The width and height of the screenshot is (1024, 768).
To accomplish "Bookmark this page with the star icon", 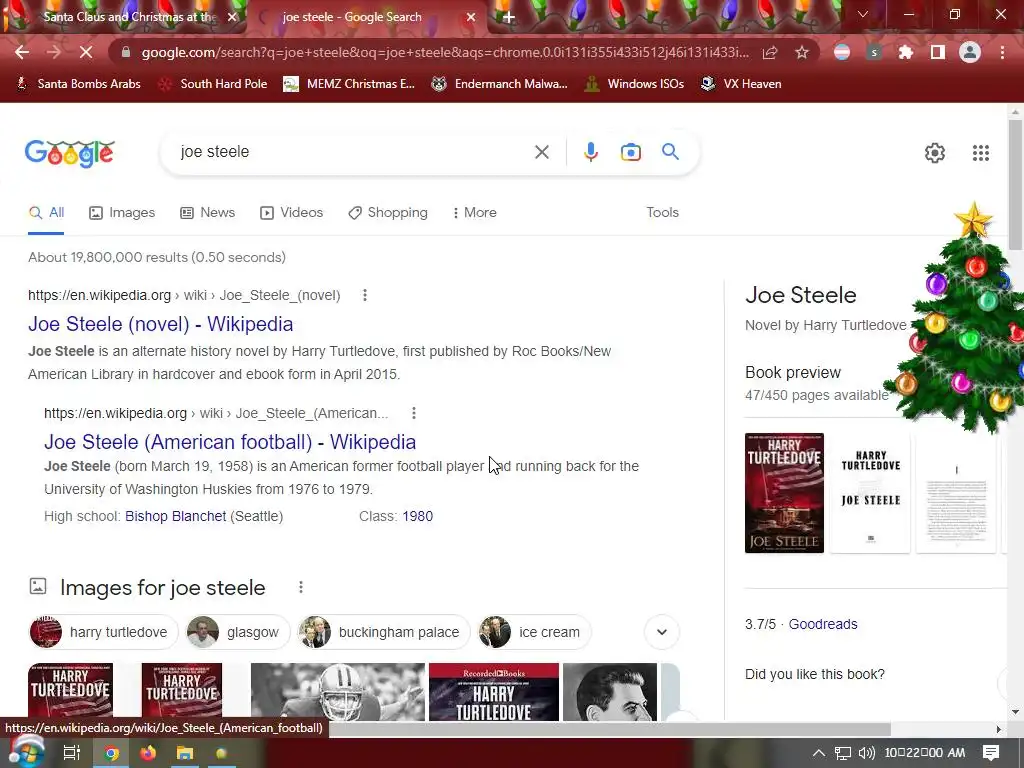I will pos(802,52).
